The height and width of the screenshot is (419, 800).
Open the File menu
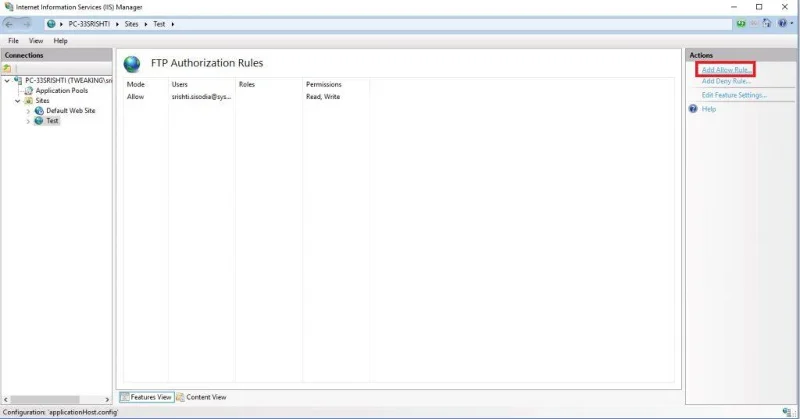(x=13, y=41)
